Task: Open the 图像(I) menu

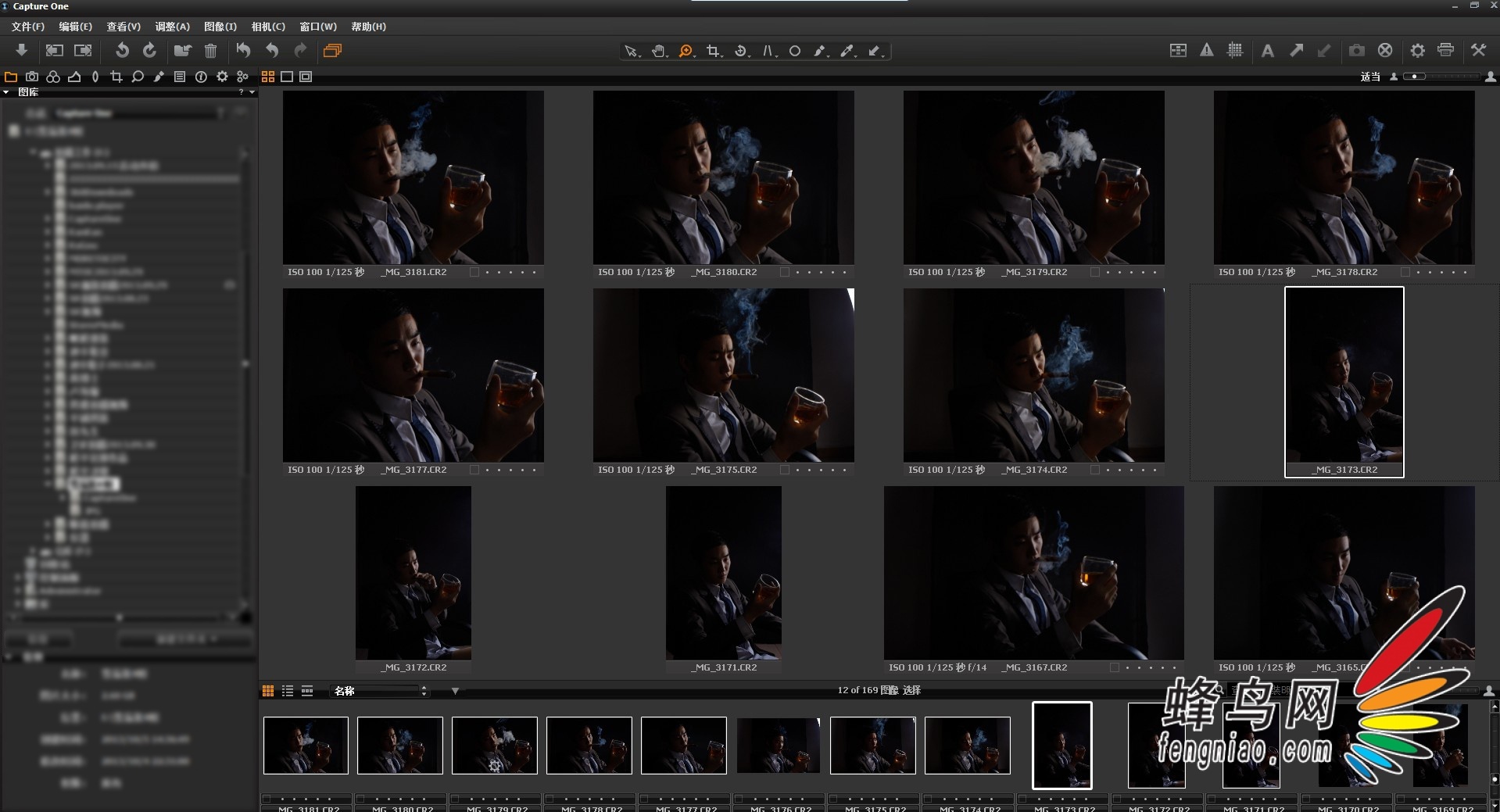Action: click(x=220, y=27)
